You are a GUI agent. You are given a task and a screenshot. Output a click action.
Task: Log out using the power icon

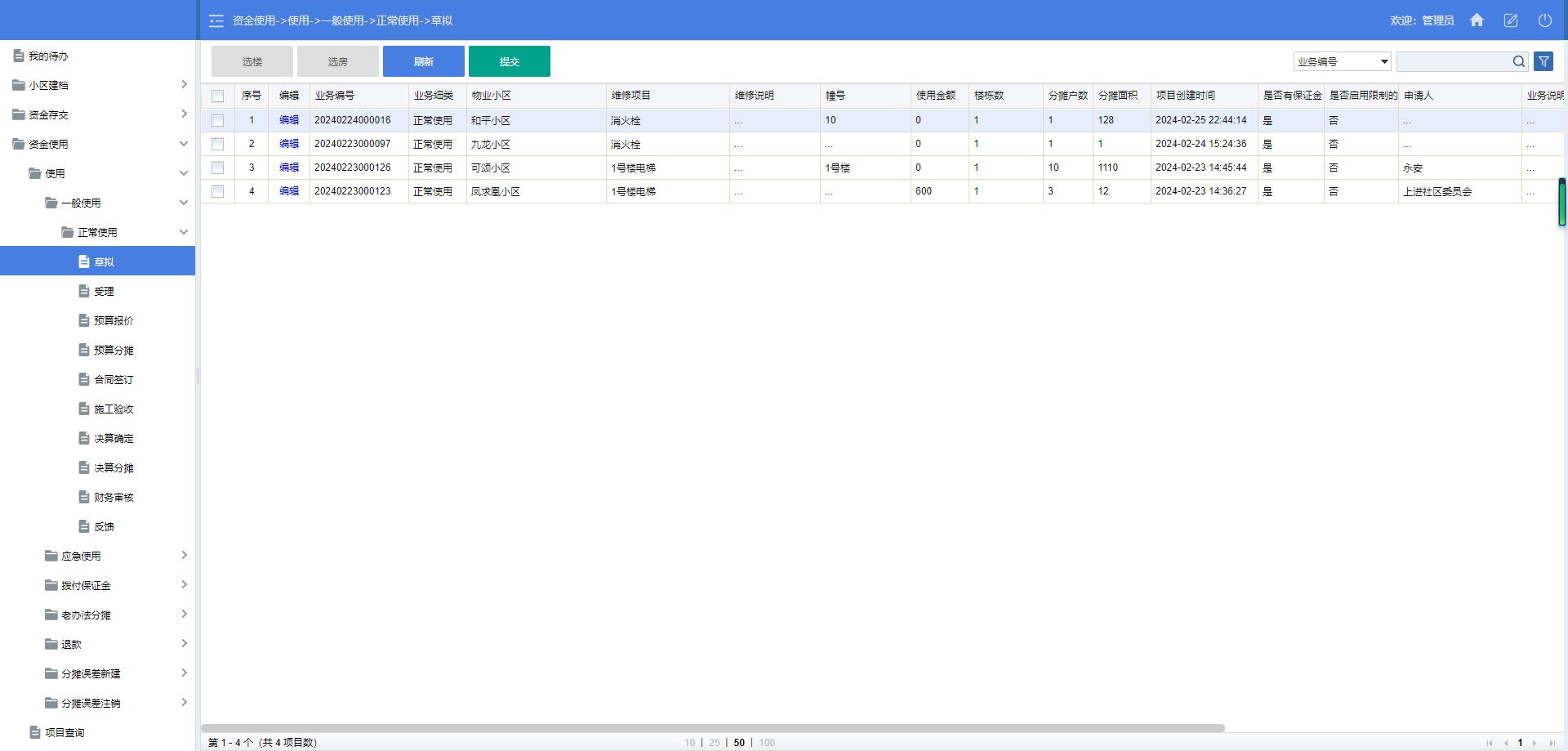coord(1545,20)
